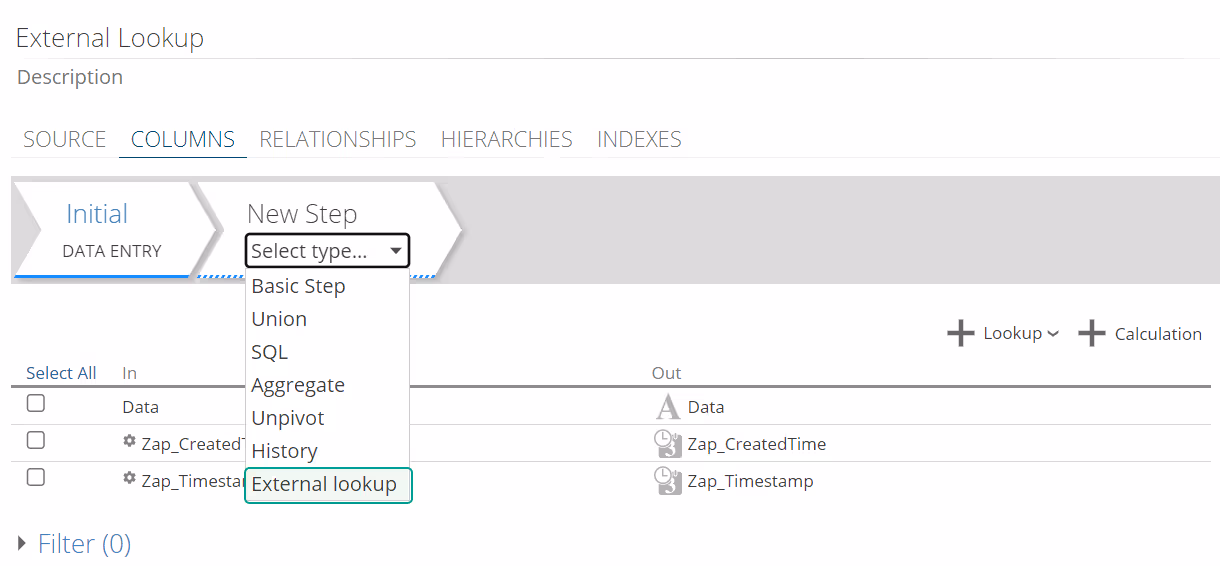Click the plus icon beside Calculation
The image size is (1220, 566).
coord(1092,333)
